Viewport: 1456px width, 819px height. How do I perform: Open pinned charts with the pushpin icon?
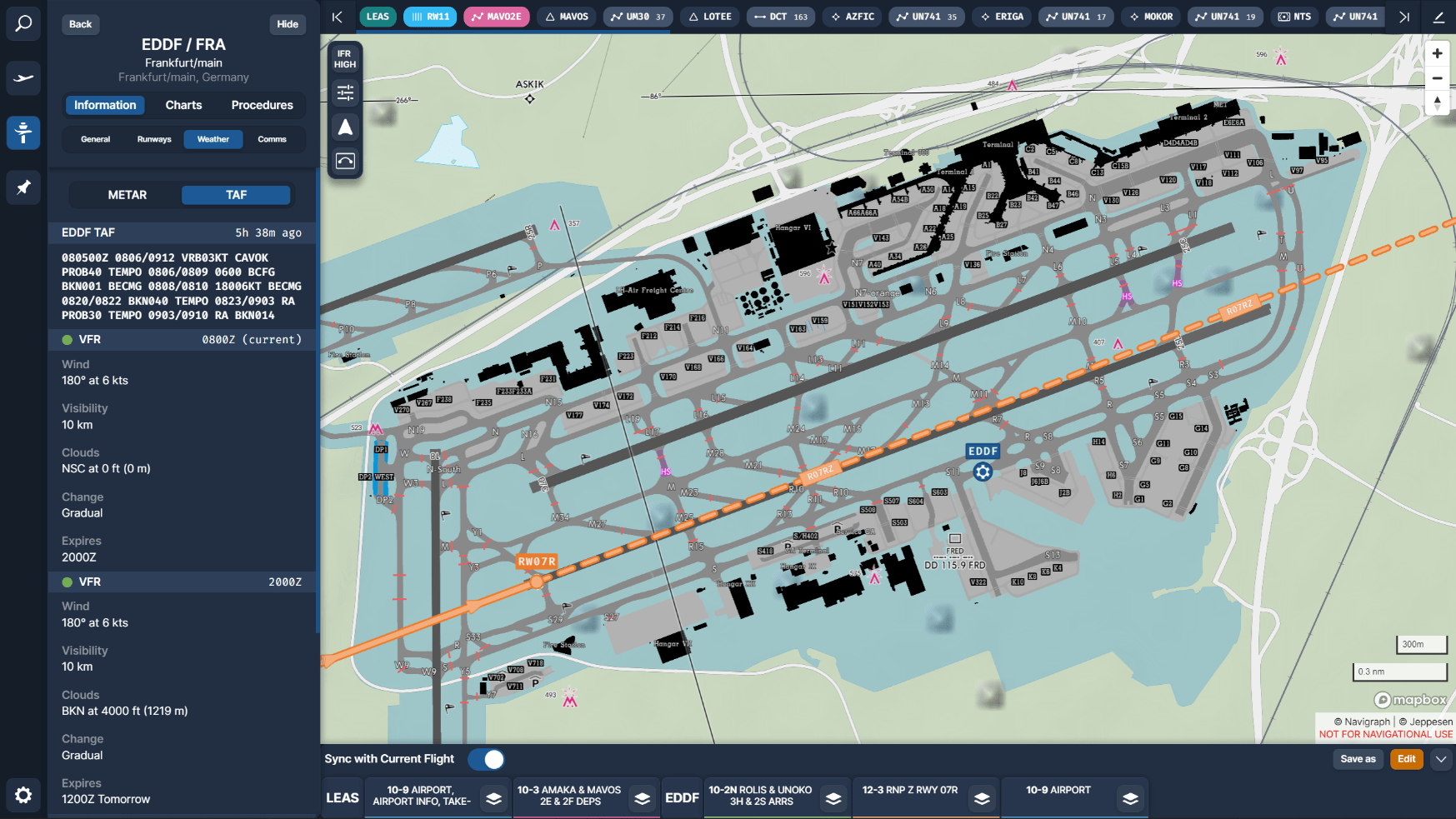(x=23, y=187)
